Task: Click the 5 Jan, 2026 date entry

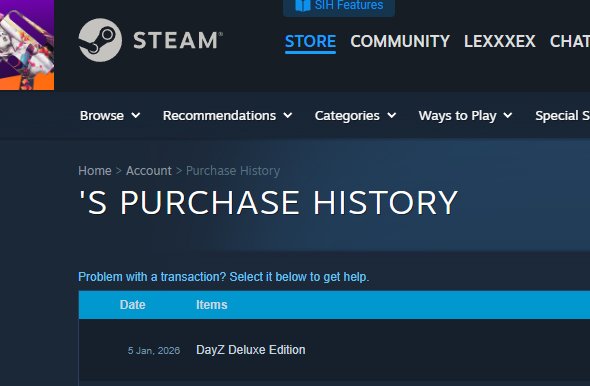Action: pos(154,351)
